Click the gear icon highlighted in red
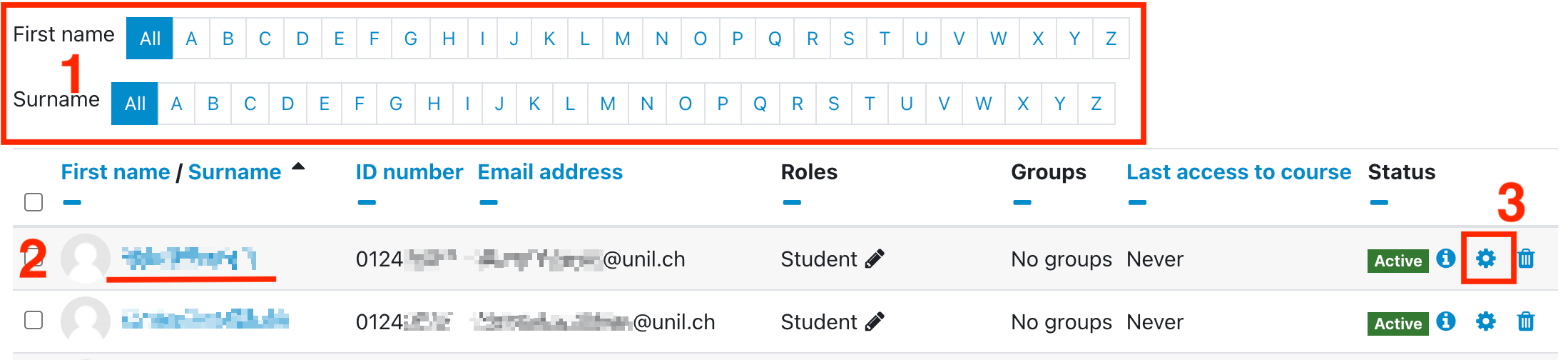Image resolution: width=1568 pixels, height=360 pixels. click(x=1486, y=259)
